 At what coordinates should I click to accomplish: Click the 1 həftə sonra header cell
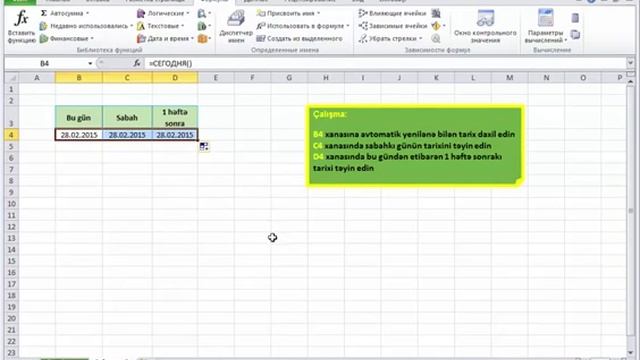pos(175,118)
